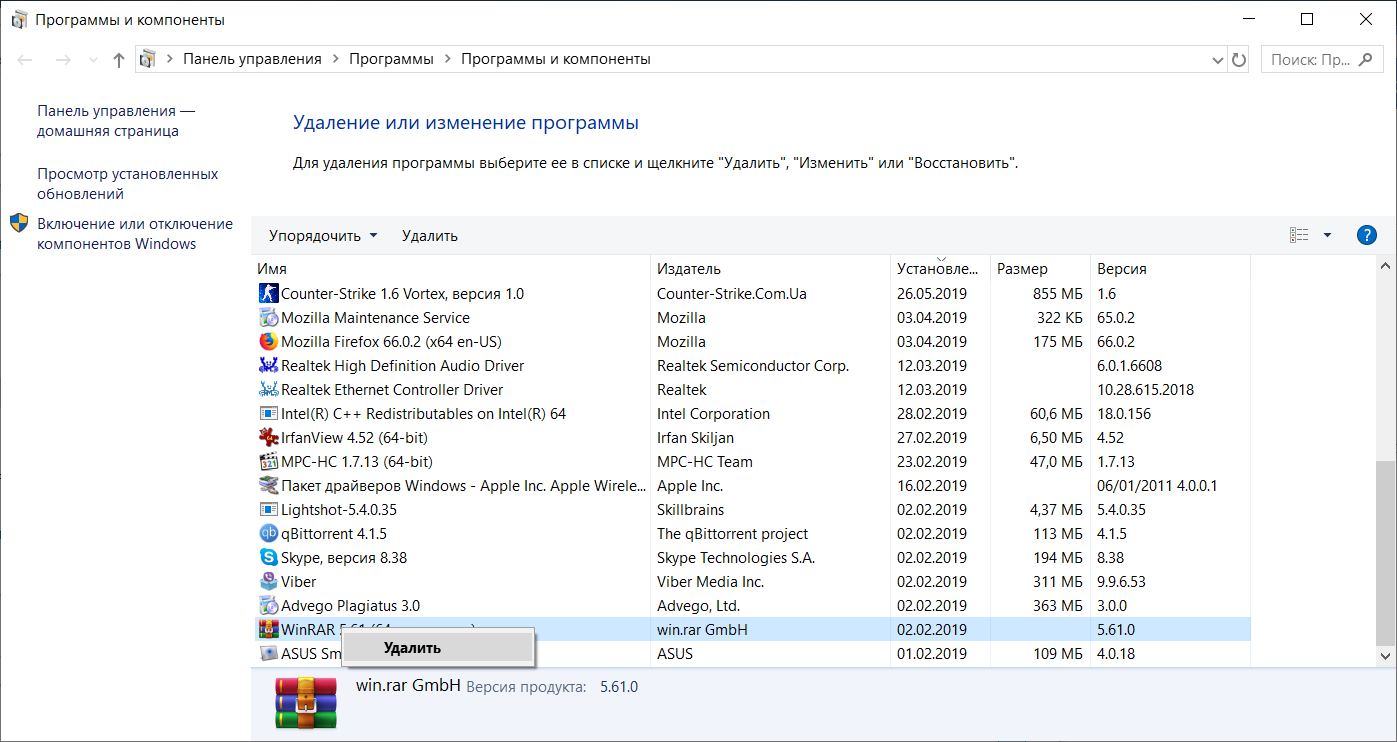Click the scrollbar up arrow

click(1385, 267)
